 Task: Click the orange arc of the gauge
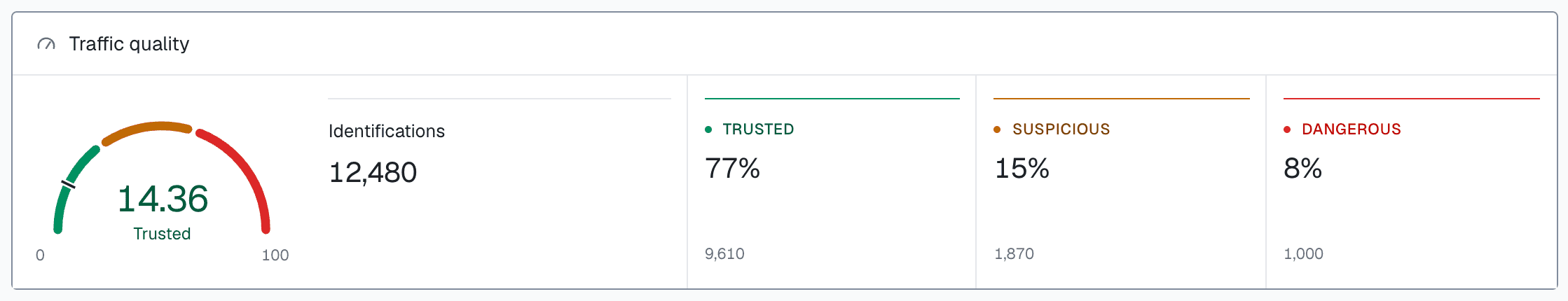[x=146, y=130]
